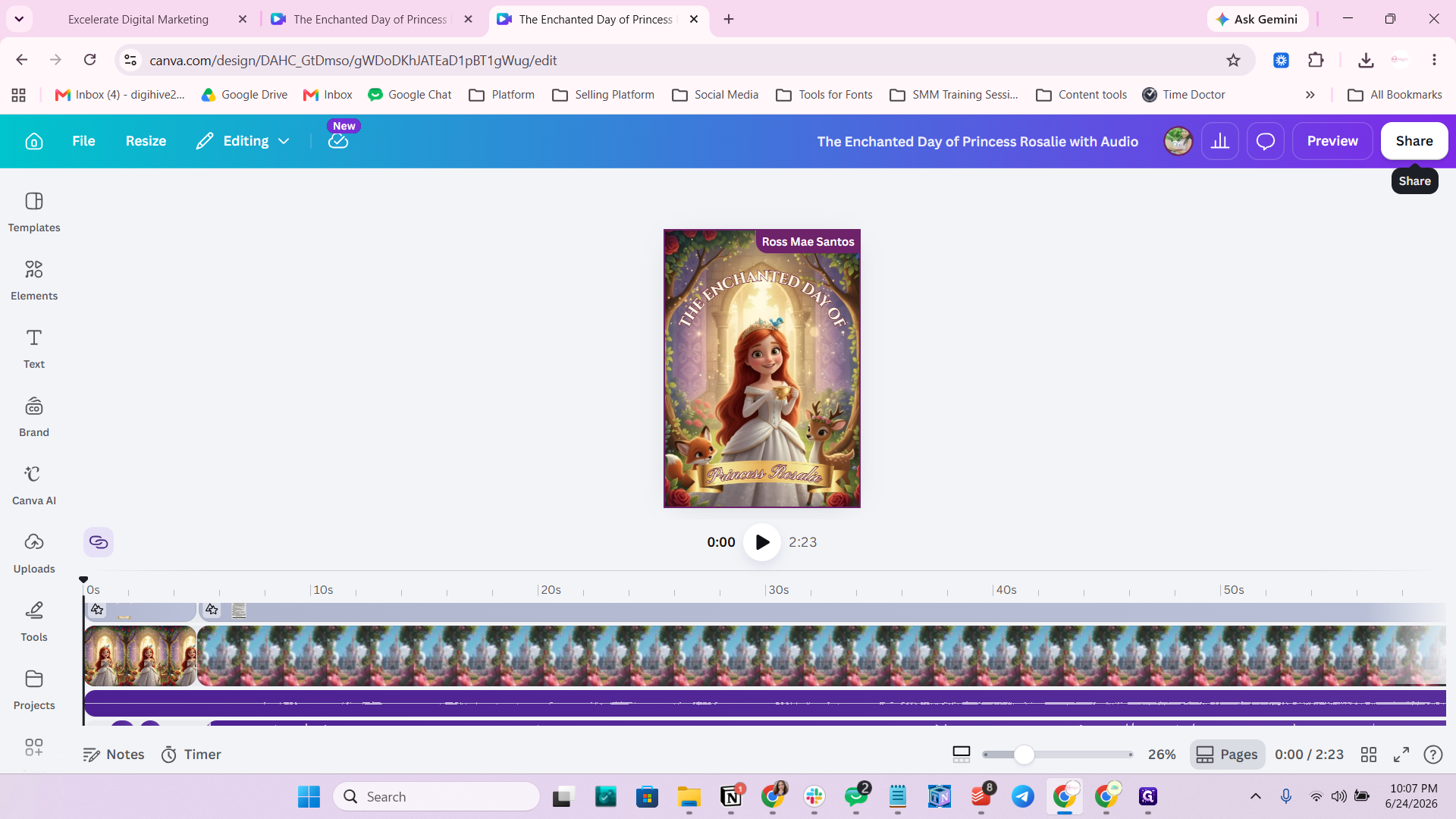Click the timeline ruler at 30s
The height and width of the screenshot is (819, 1456).
[778, 590]
